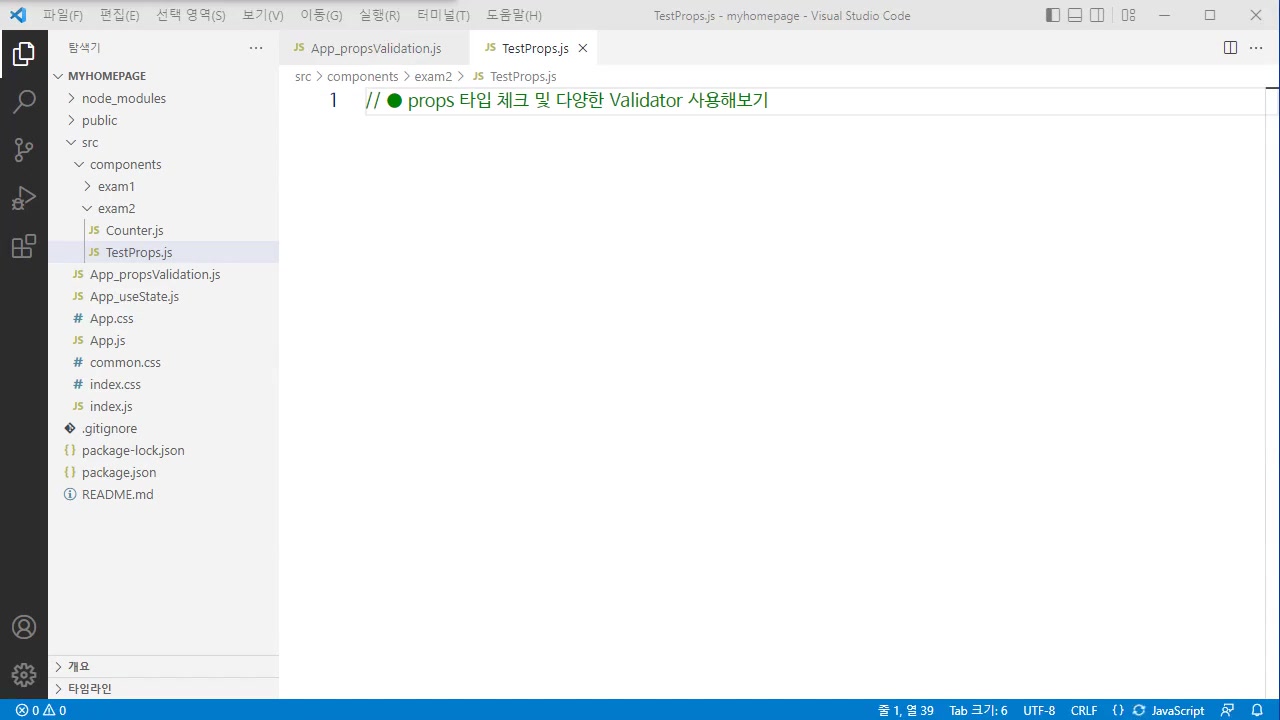1280x720 pixels.
Task: Open the Manage settings gear
Action: 24,674
